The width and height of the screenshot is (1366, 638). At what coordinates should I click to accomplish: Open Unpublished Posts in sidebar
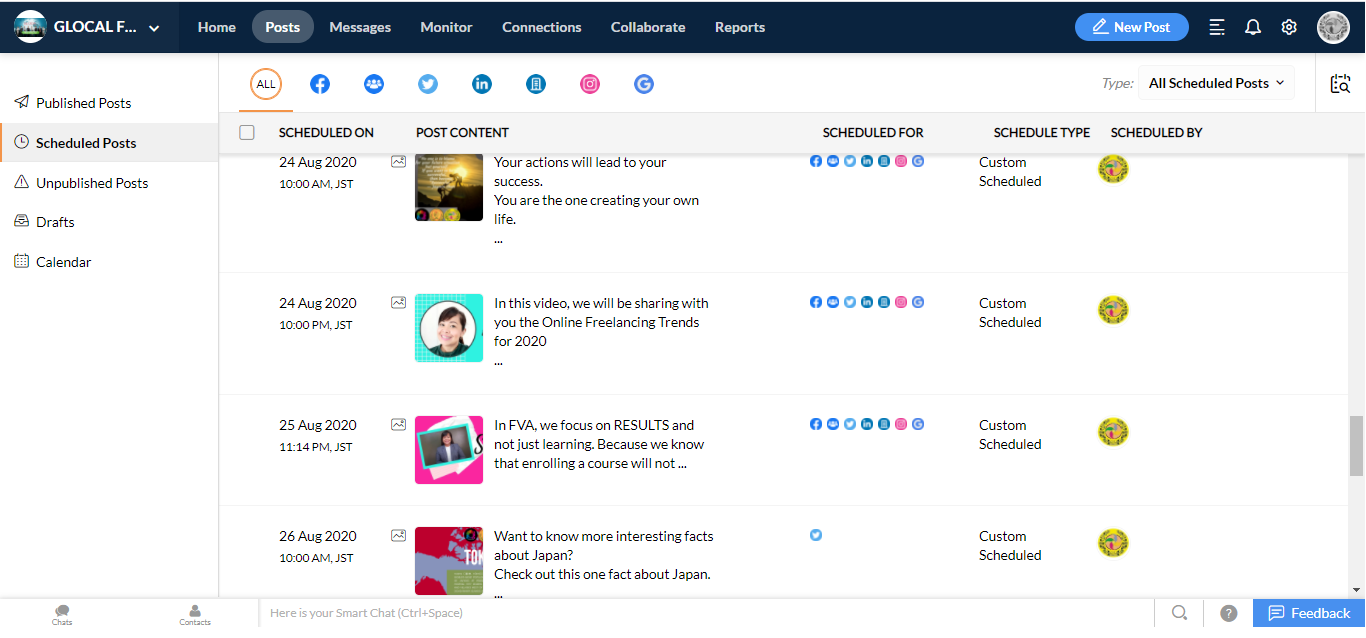[x=92, y=183]
